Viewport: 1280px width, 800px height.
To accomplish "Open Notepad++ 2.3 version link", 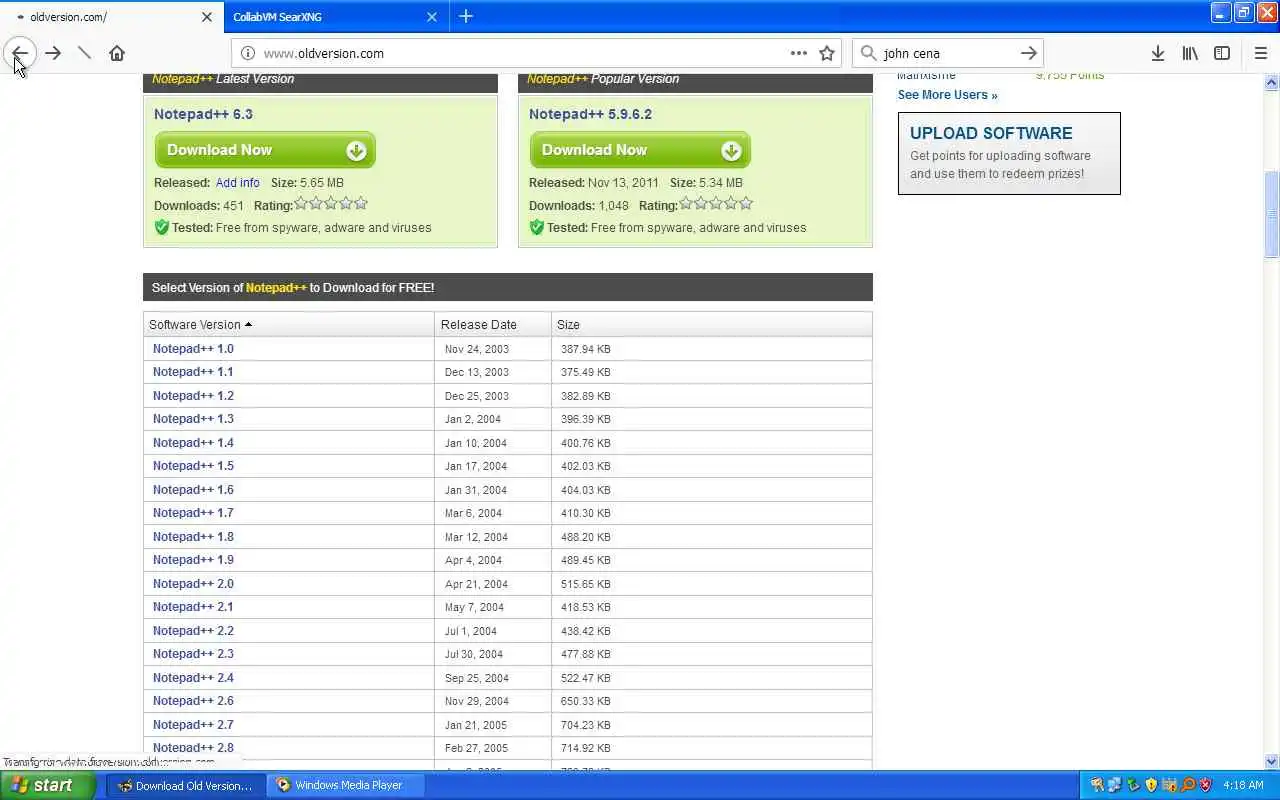I will pos(193,654).
